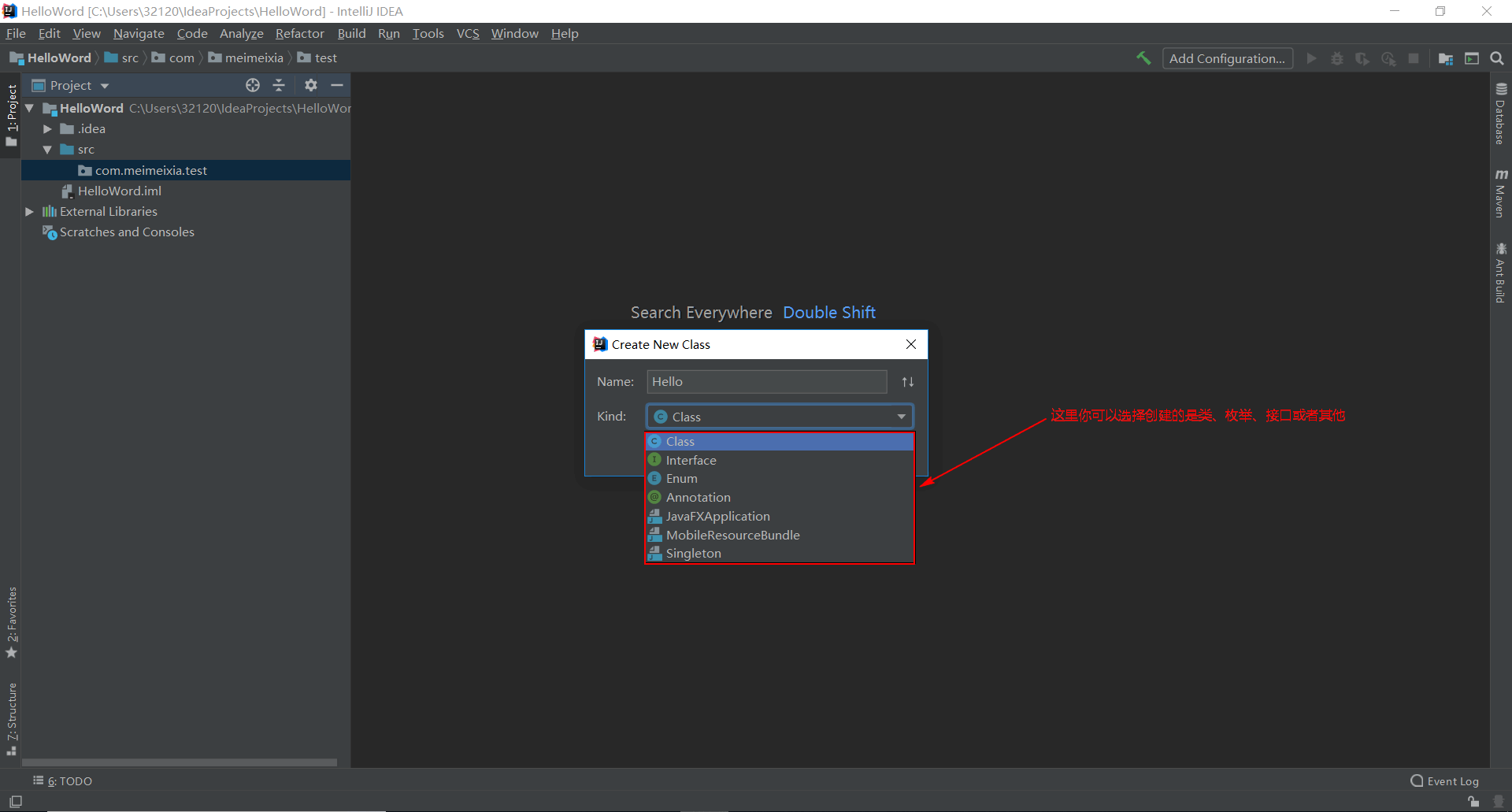This screenshot has height=812, width=1512.
Task: Collapse the src folder
Action: [x=47, y=149]
